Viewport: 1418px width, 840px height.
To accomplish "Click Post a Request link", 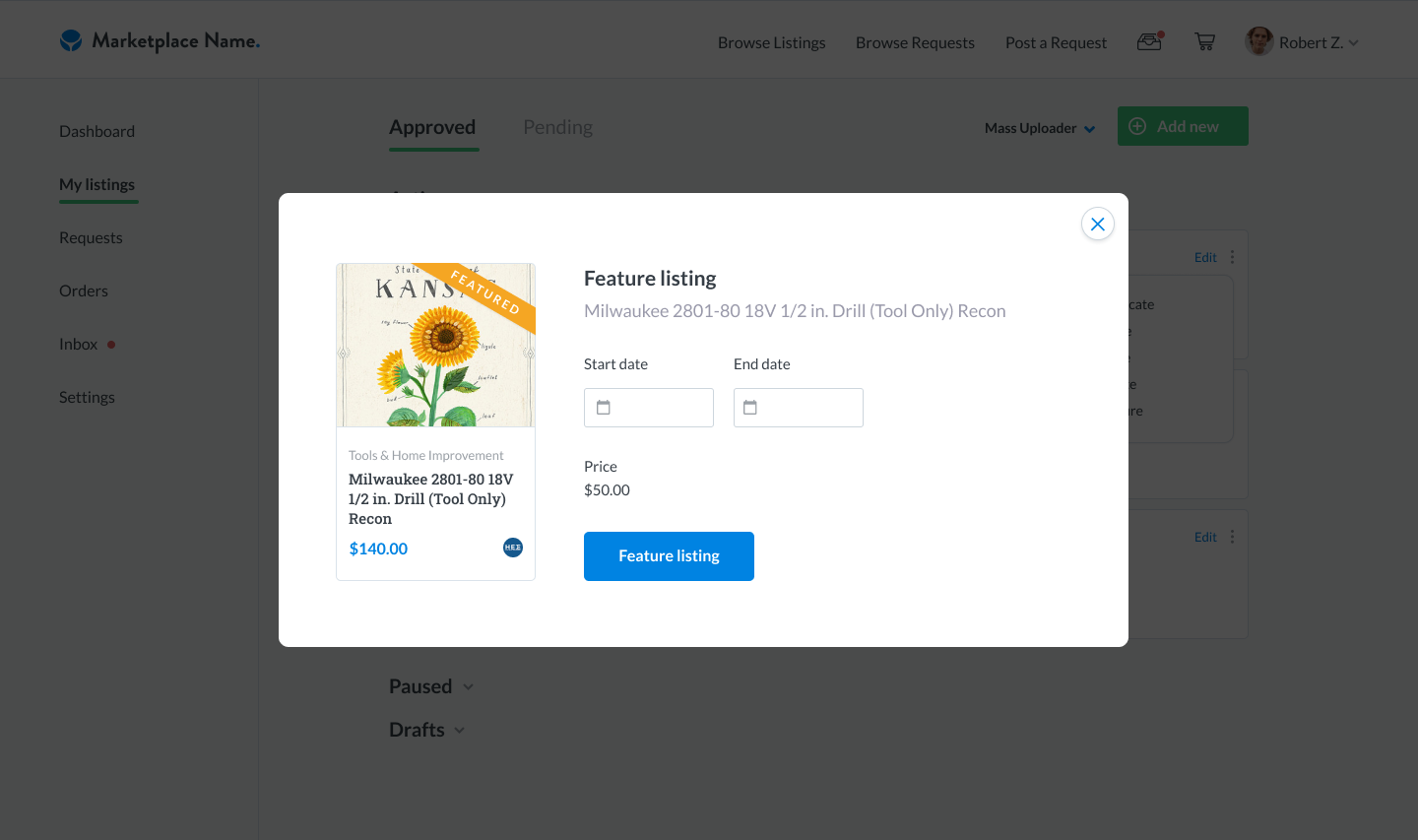I will (x=1056, y=43).
